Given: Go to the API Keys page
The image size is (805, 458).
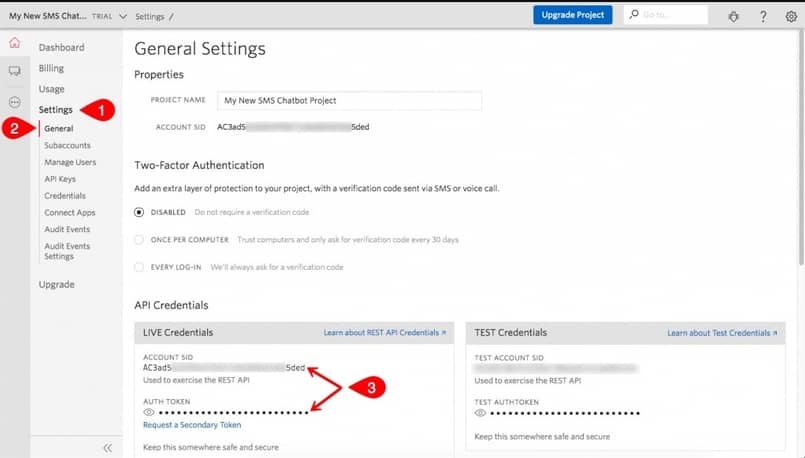Looking at the screenshot, I should 60,179.
